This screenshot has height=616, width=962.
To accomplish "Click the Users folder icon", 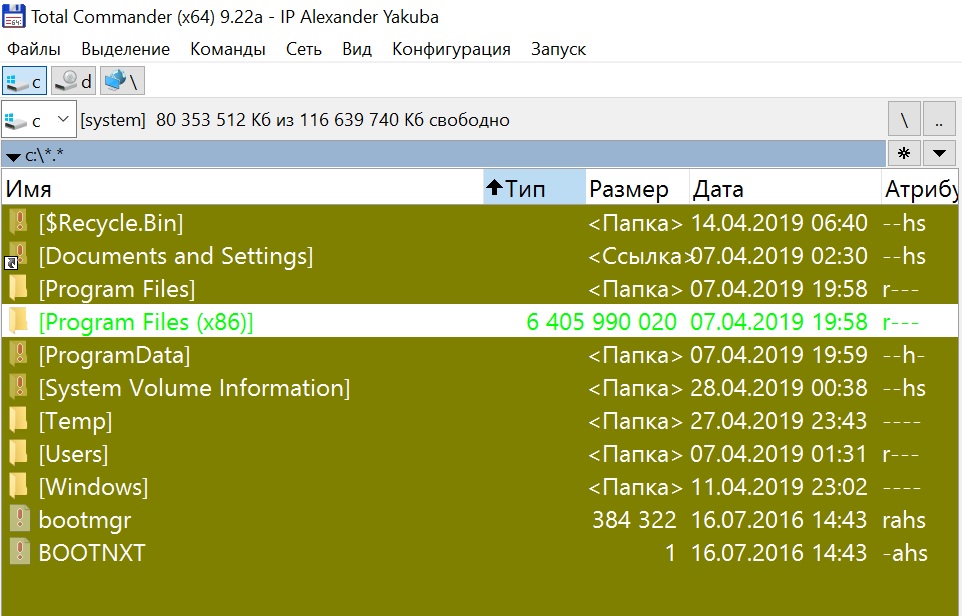I will [18, 453].
